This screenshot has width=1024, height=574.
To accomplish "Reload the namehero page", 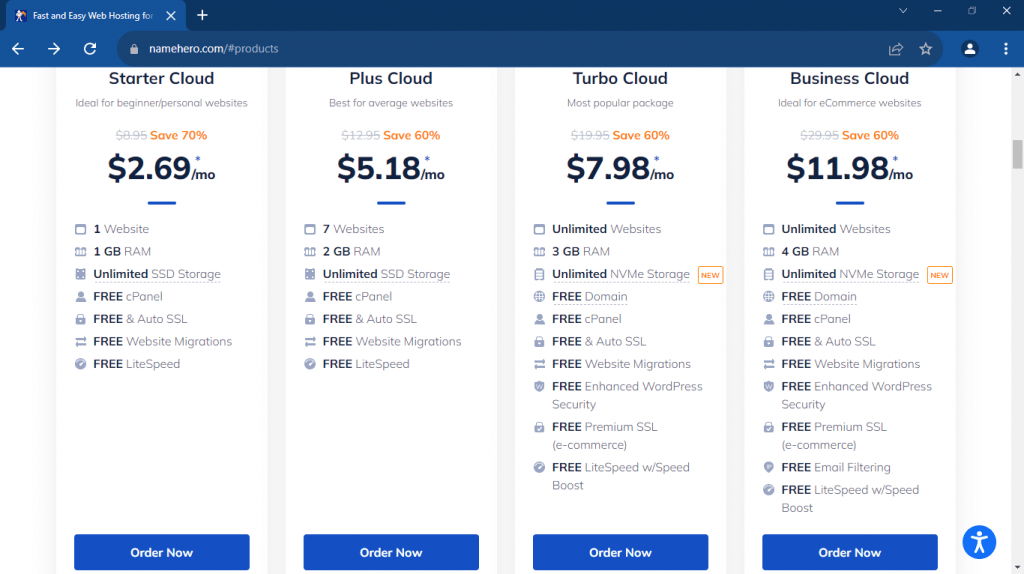I will tap(90, 48).
